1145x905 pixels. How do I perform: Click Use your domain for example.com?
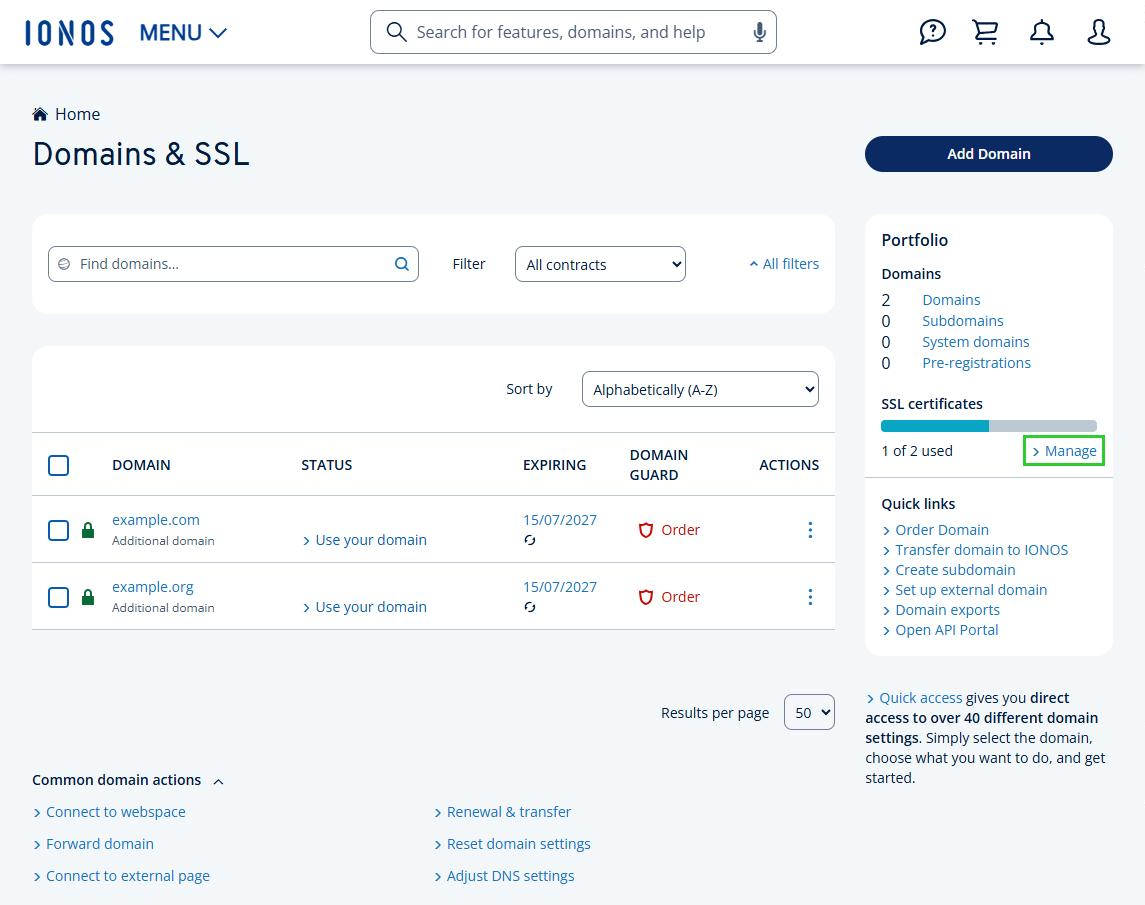tap(364, 540)
